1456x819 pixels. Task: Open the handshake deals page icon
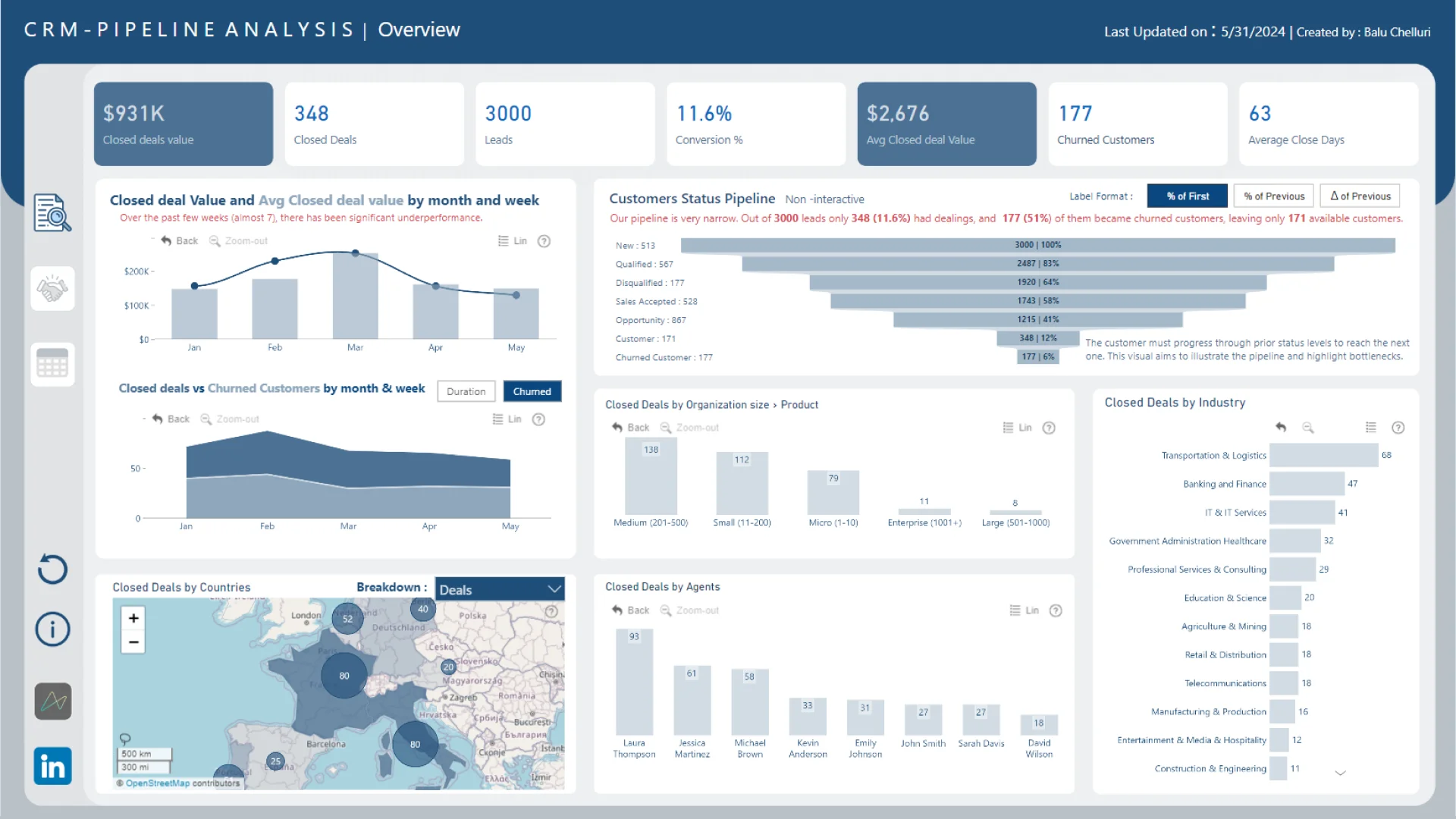coord(52,288)
